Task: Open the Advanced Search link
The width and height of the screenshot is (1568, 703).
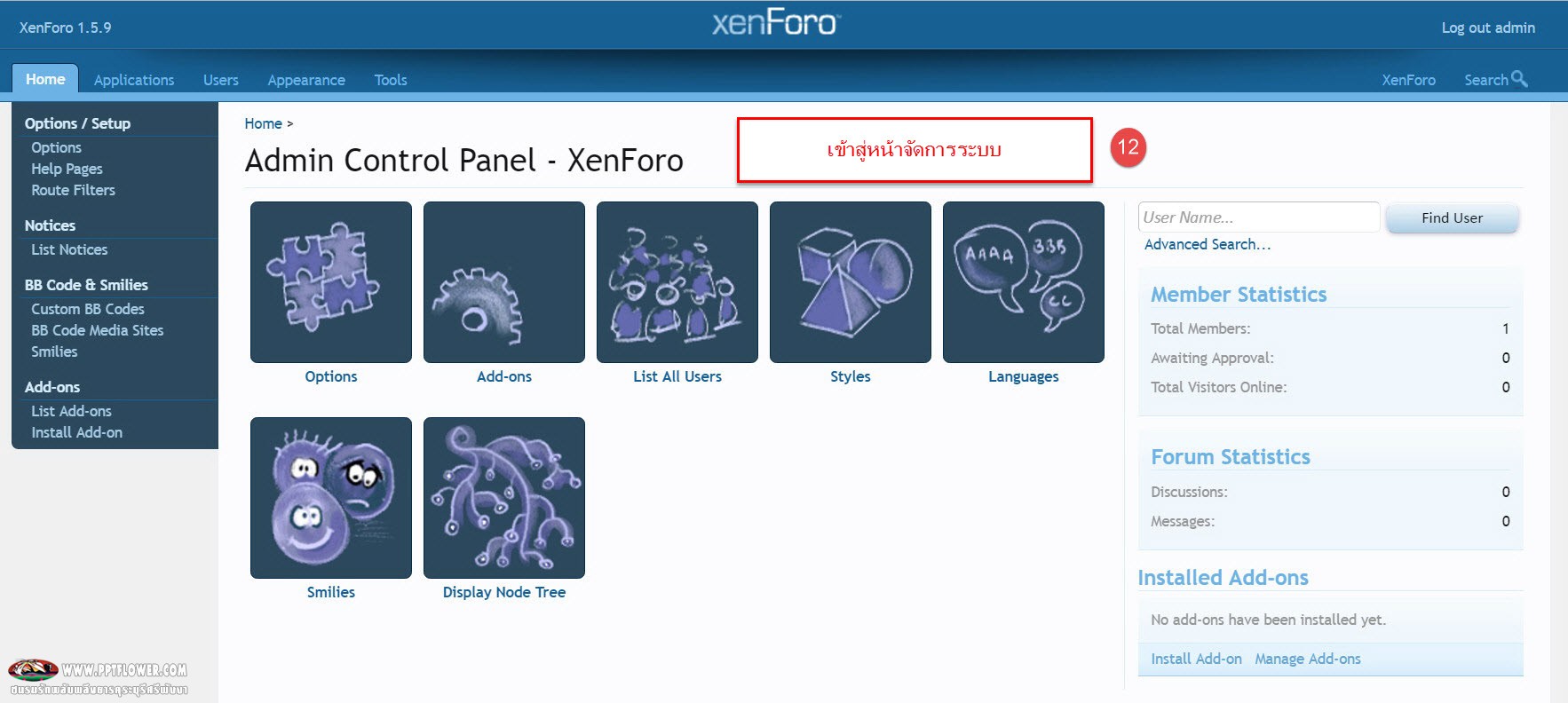Action: (1208, 244)
